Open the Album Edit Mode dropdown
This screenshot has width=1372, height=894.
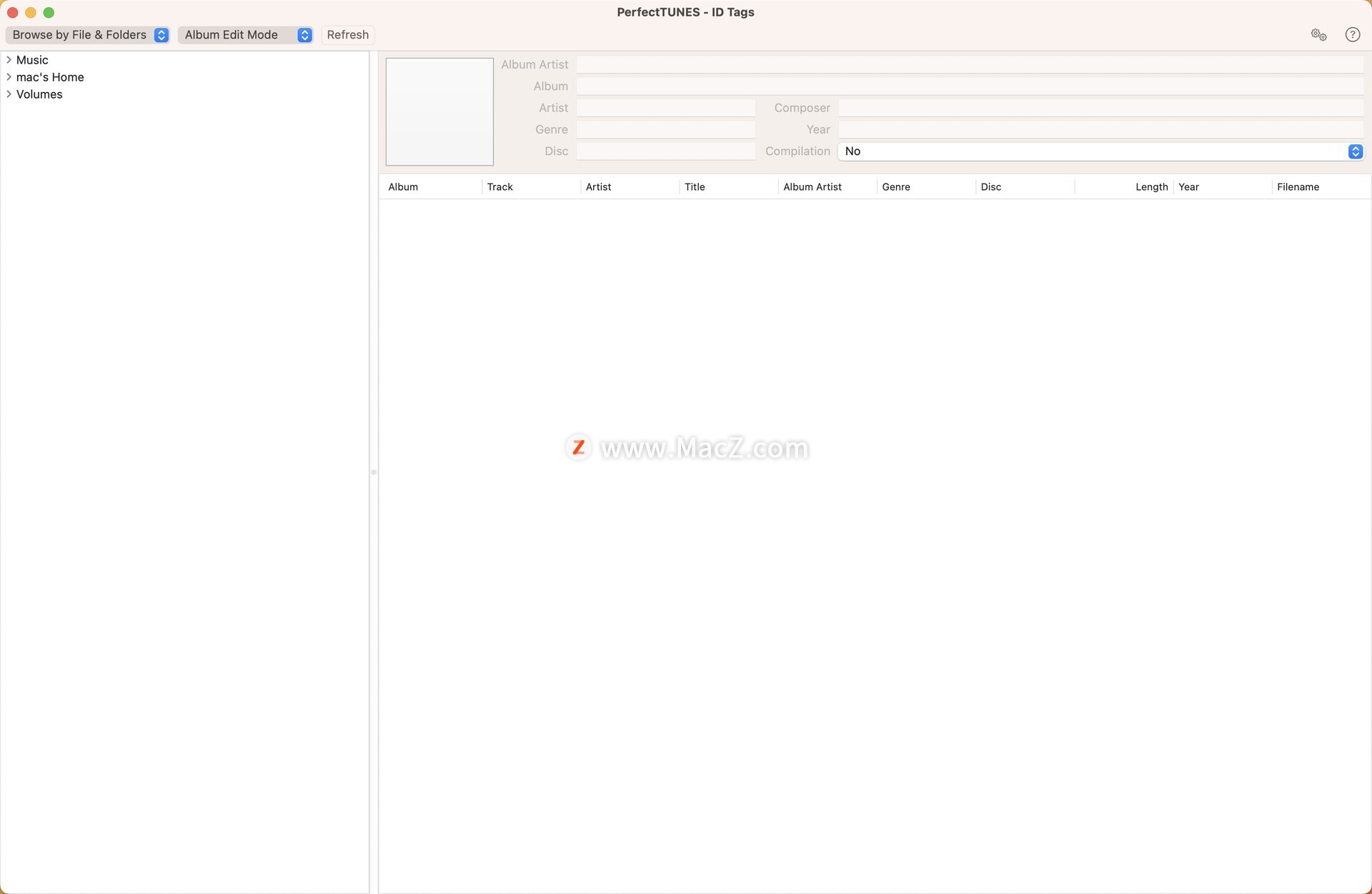click(x=246, y=34)
